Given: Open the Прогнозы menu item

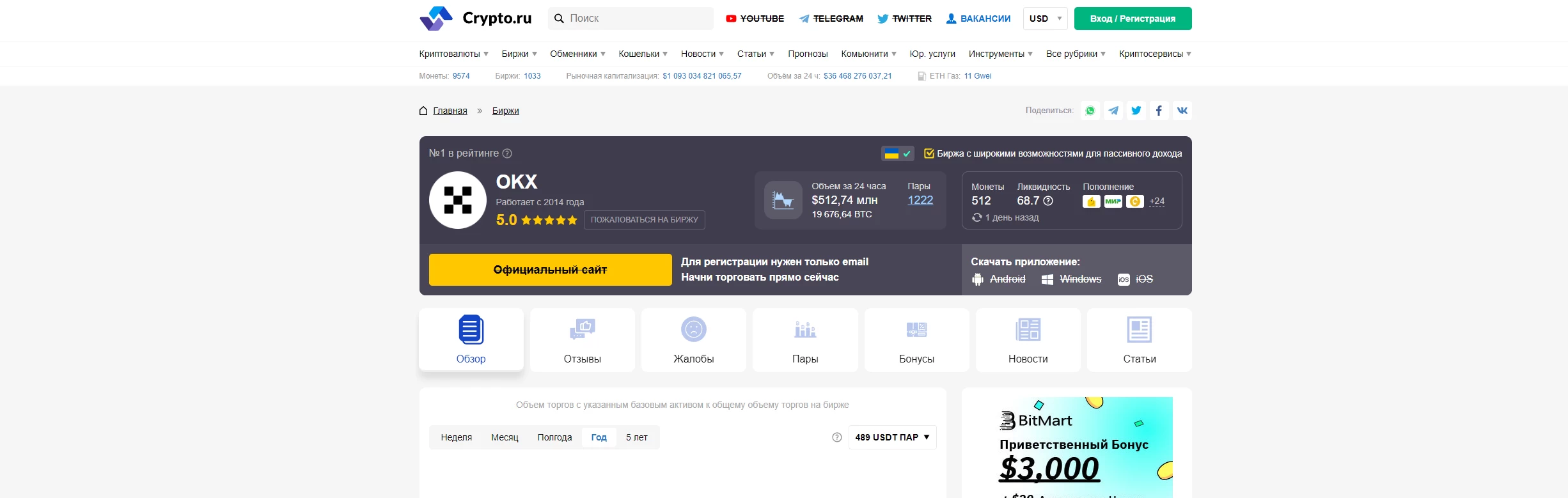Looking at the screenshot, I should point(808,54).
